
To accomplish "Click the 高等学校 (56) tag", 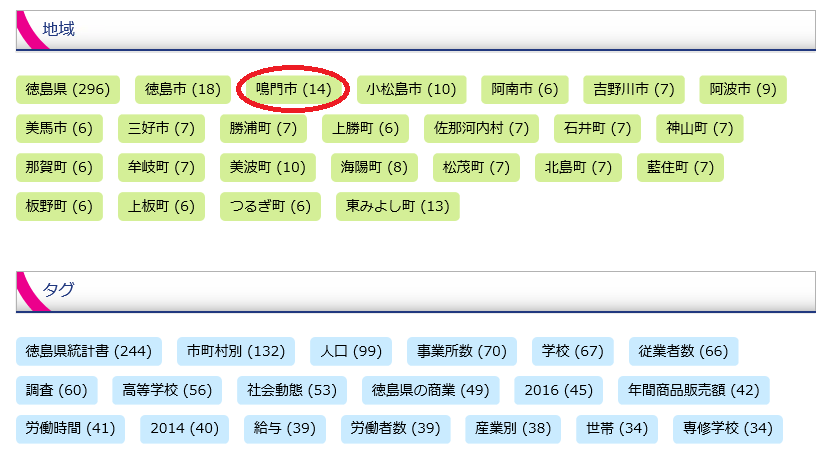I will pos(167,390).
